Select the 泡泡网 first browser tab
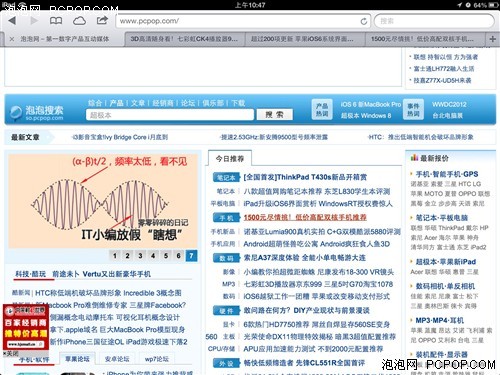500x375 pixels. [65, 39]
